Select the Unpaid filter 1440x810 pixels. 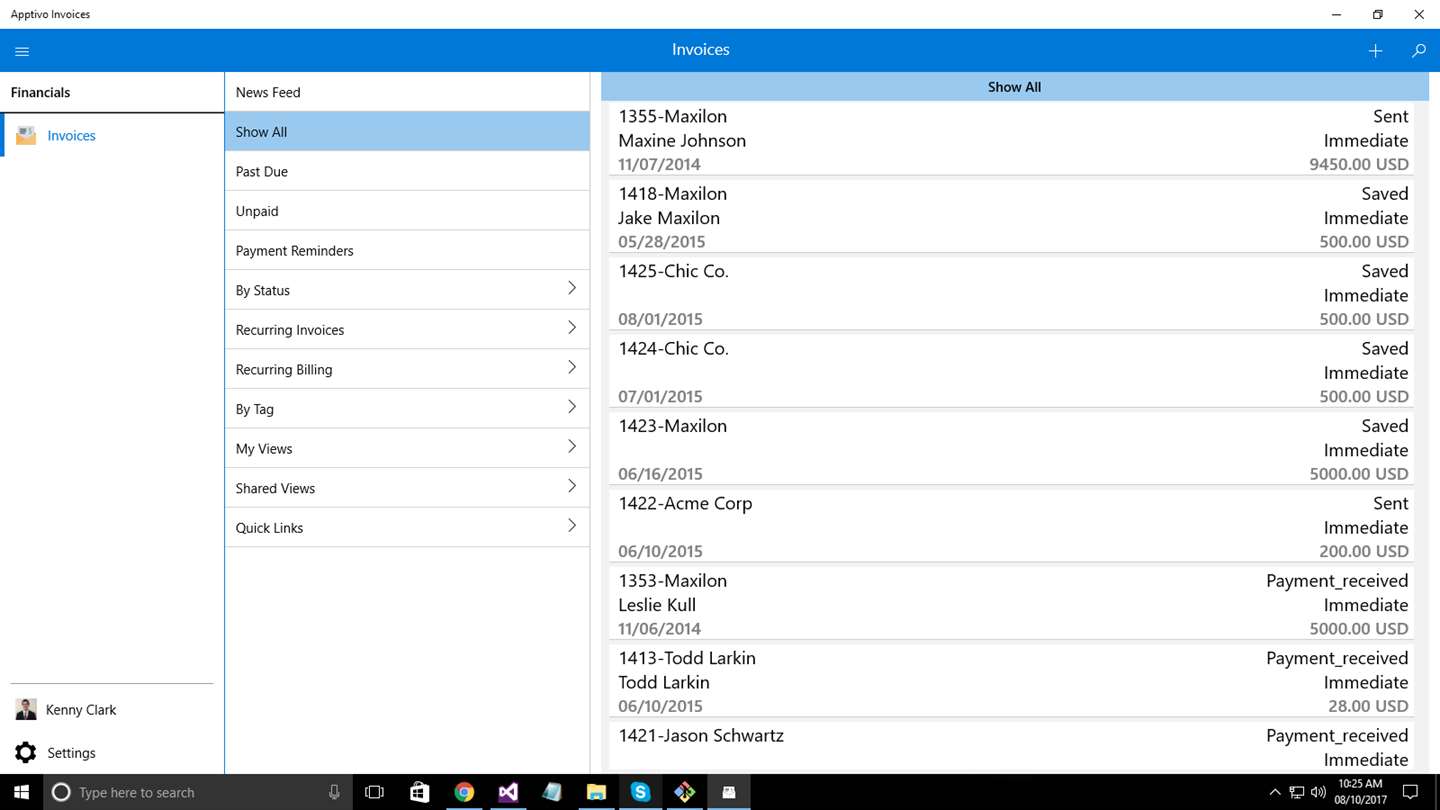pyautogui.click(x=407, y=211)
